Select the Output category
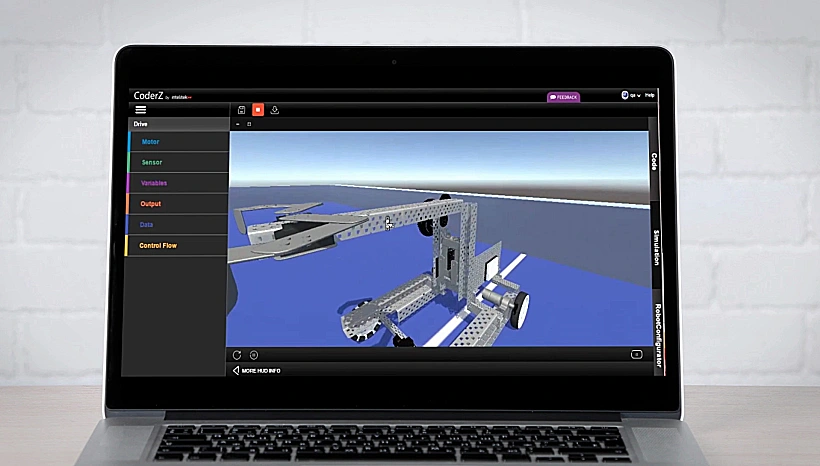This screenshot has height=466, width=820. tap(150, 204)
